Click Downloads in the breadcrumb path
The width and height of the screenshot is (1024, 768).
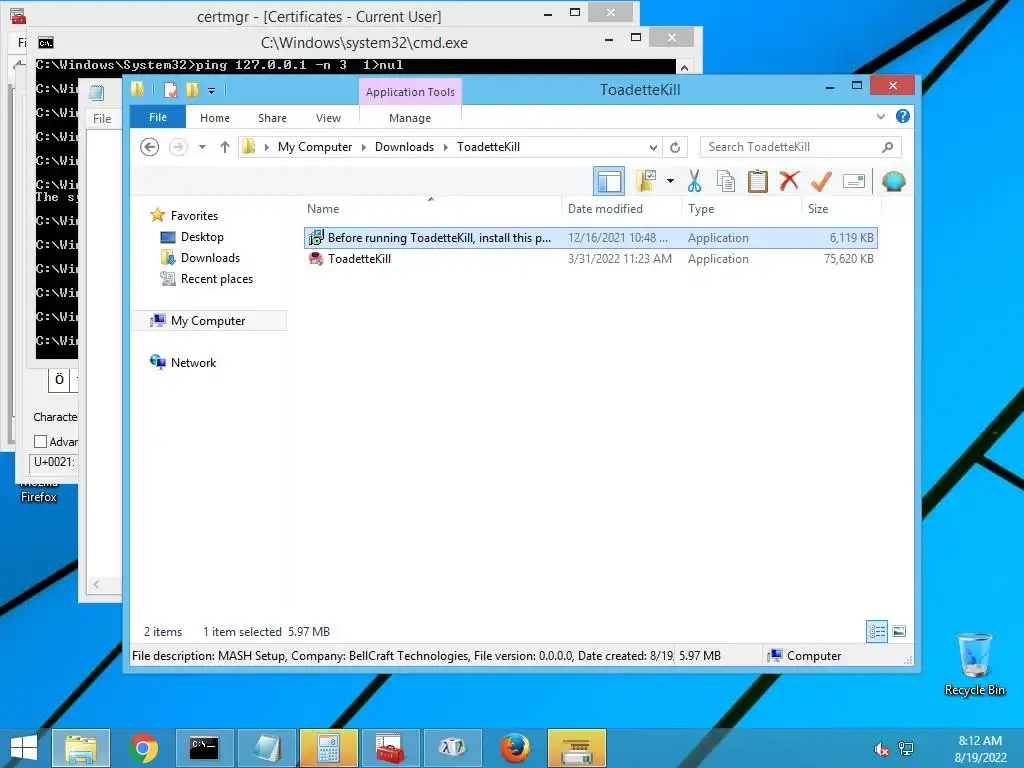[404, 147]
